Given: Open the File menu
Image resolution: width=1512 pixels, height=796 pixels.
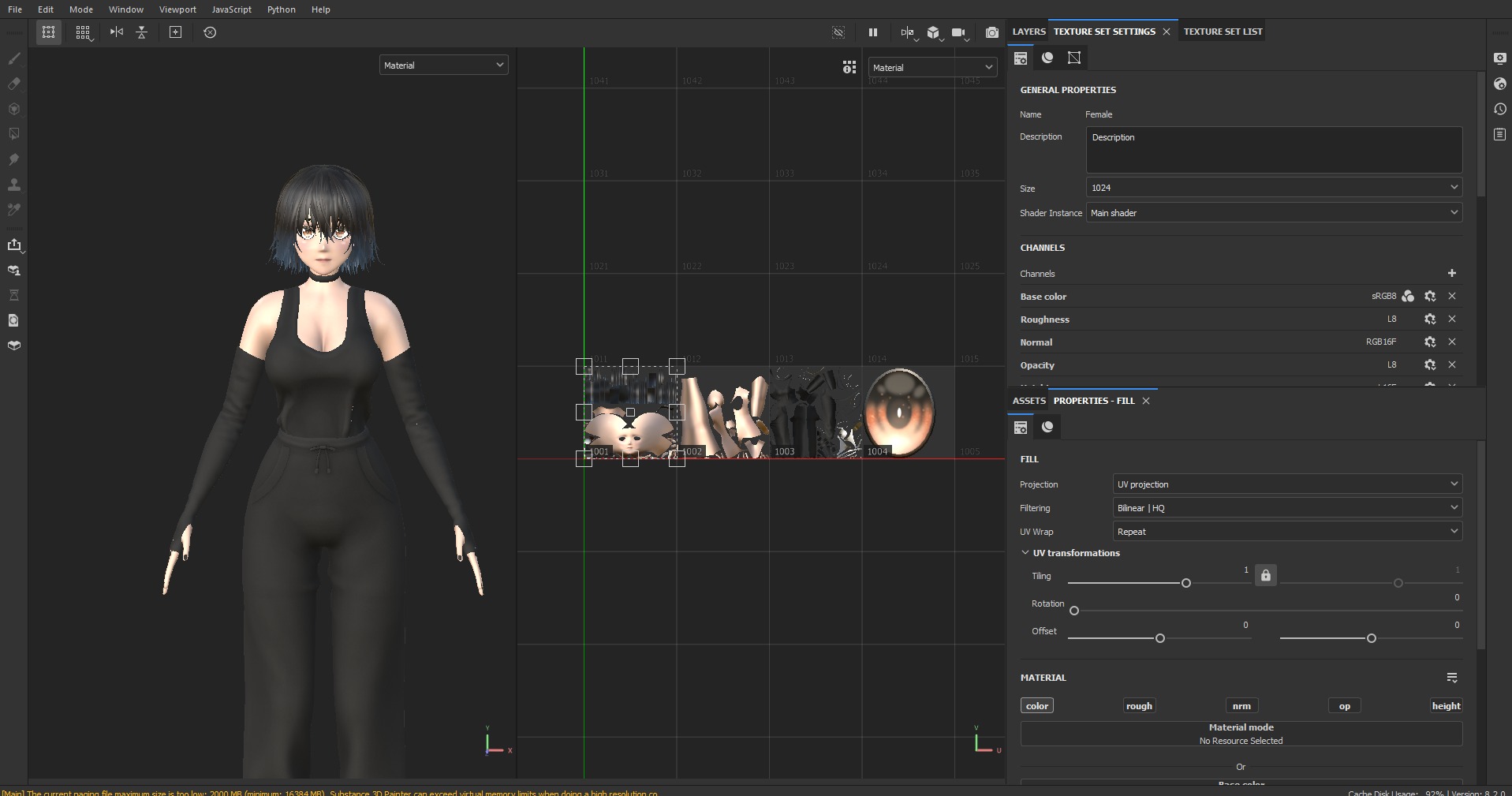Looking at the screenshot, I should coord(15,9).
